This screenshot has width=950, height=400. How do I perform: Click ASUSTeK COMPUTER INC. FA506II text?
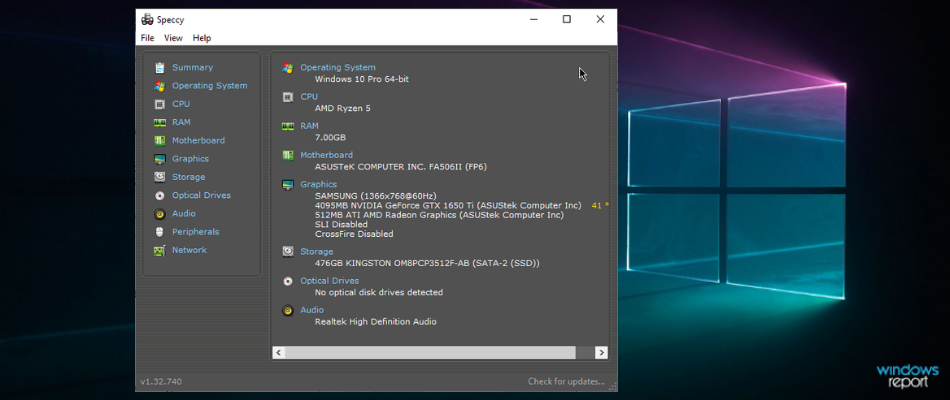coord(400,166)
